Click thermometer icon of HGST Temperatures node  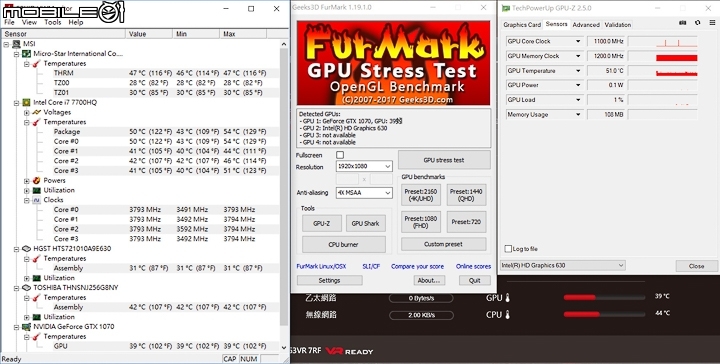pos(37,258)
